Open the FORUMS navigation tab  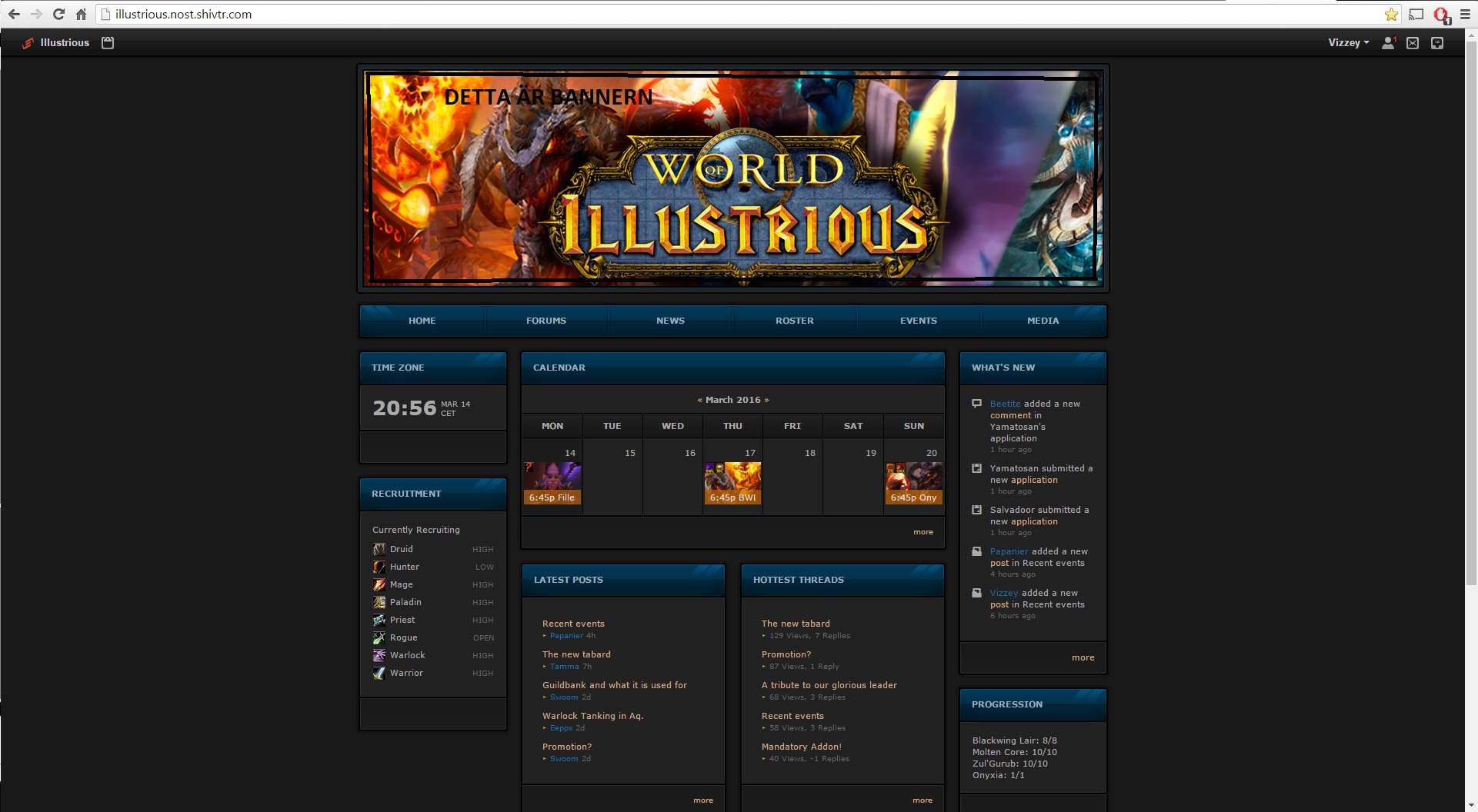click(546, 321)
